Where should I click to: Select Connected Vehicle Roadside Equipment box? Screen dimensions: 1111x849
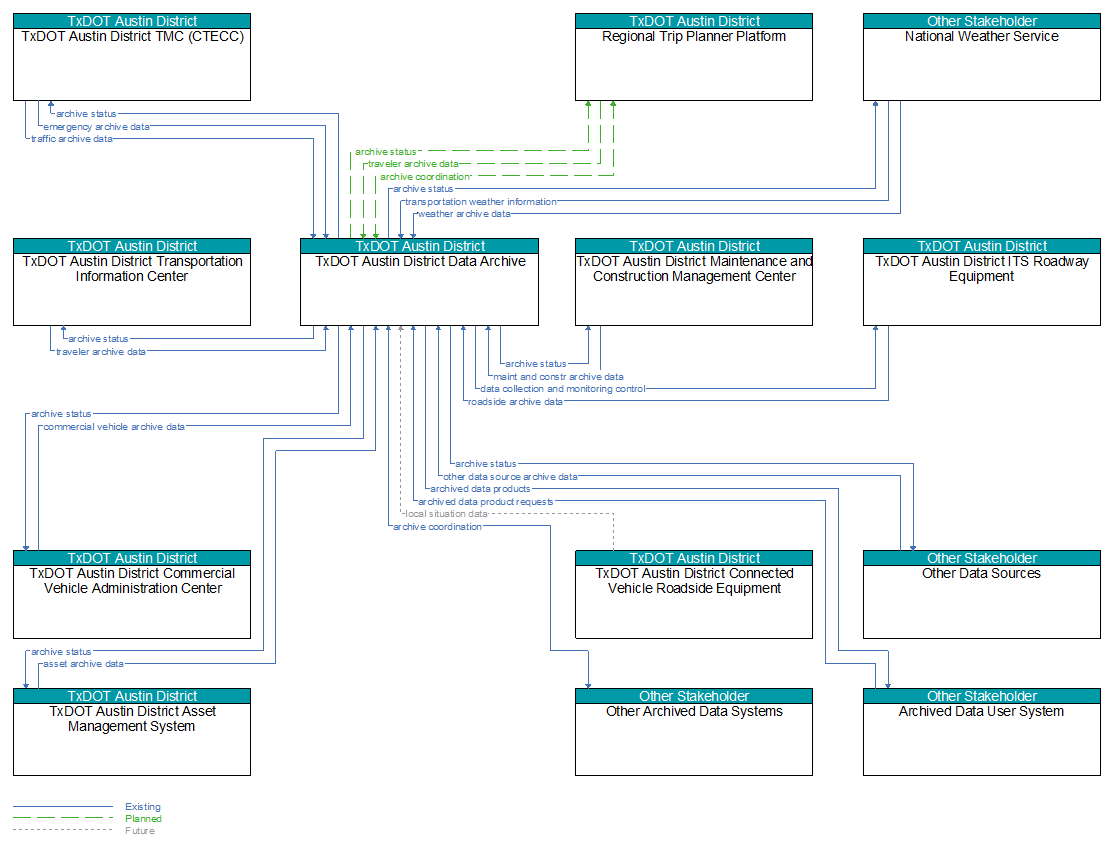(694, 595)
